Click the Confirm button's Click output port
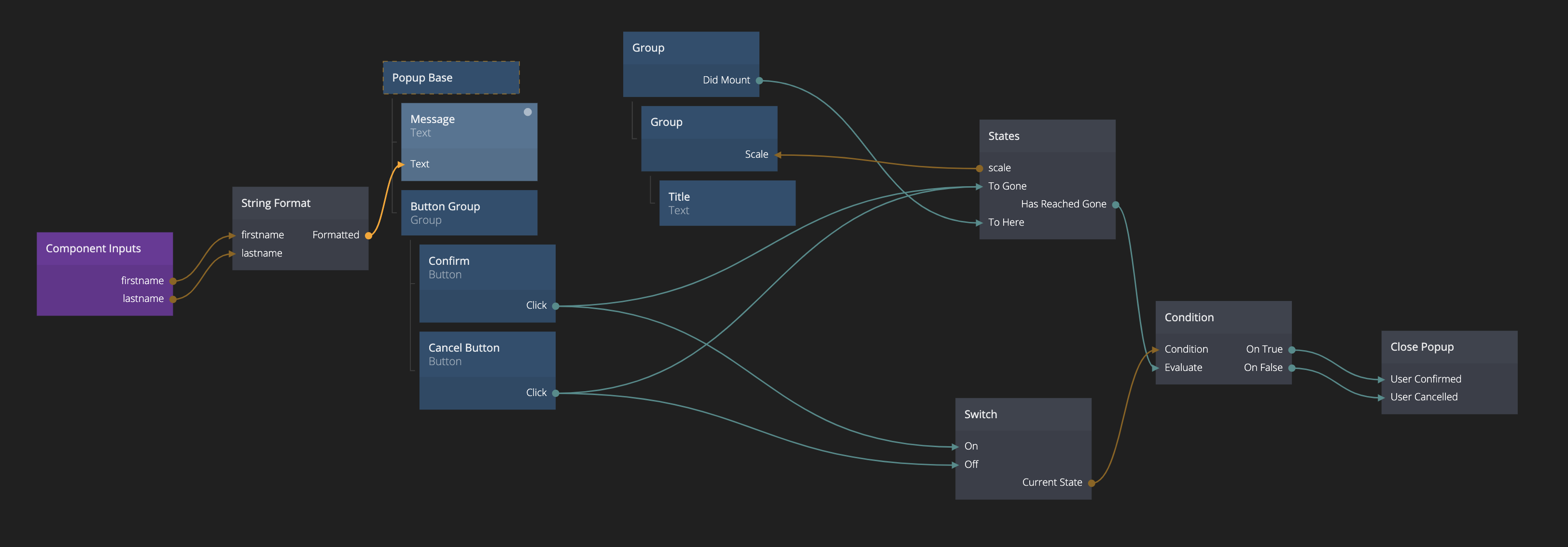 [x=555, y=306]
